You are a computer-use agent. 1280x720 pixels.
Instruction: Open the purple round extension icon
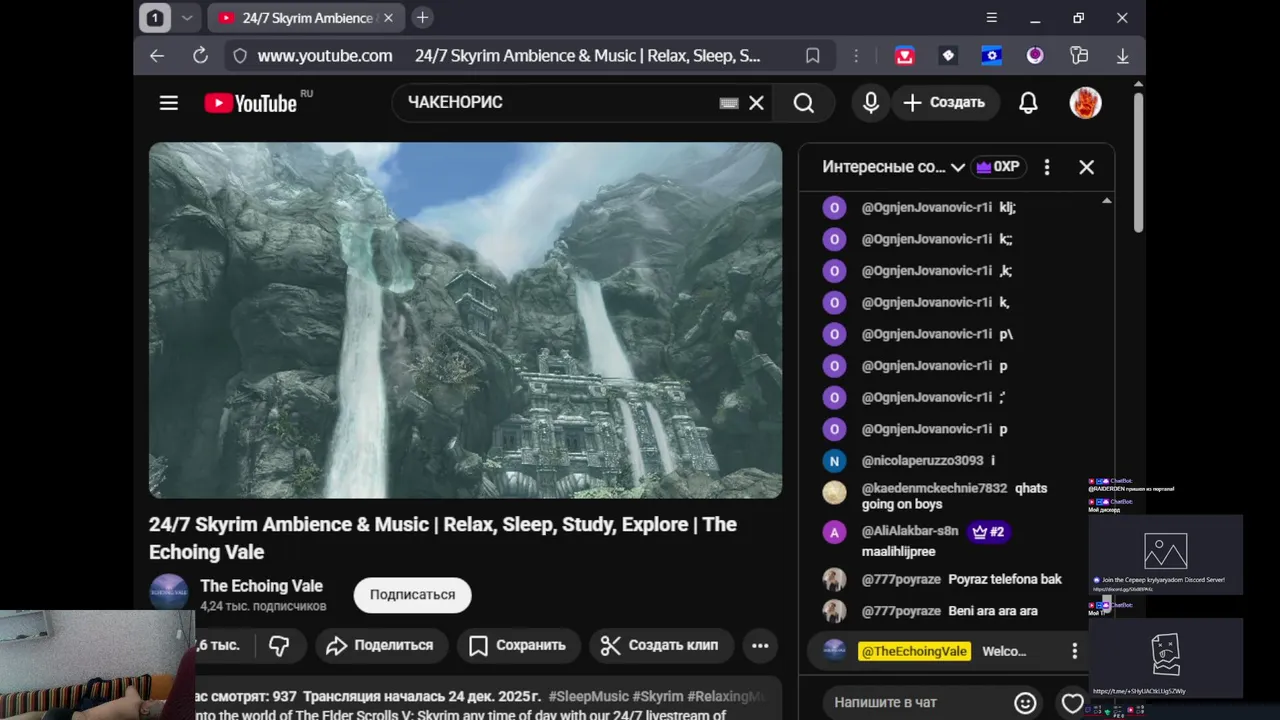[1035, 56]
